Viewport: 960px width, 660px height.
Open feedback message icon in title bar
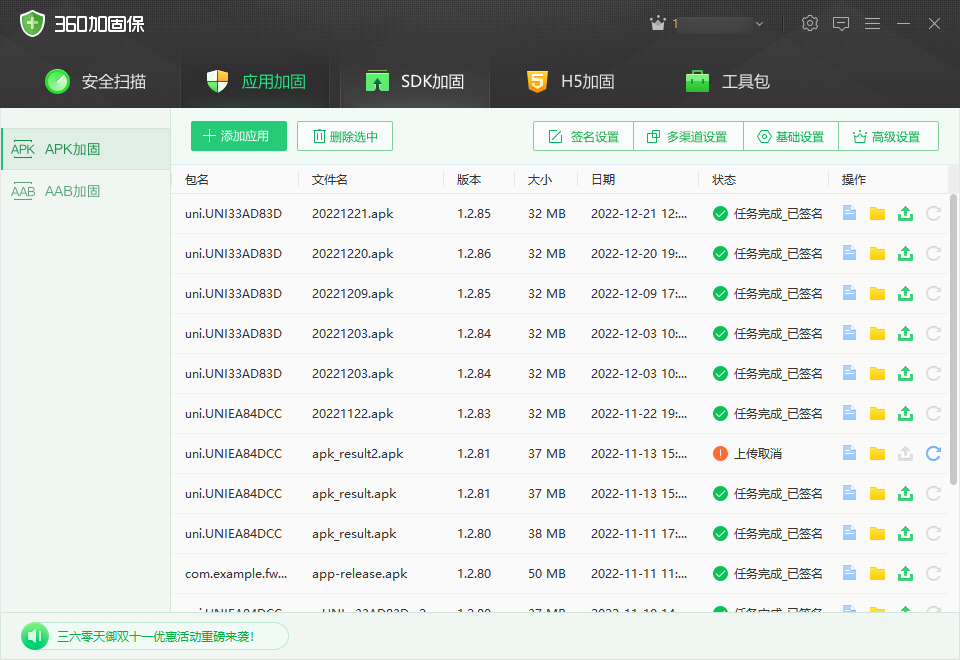tap(841, 23)
